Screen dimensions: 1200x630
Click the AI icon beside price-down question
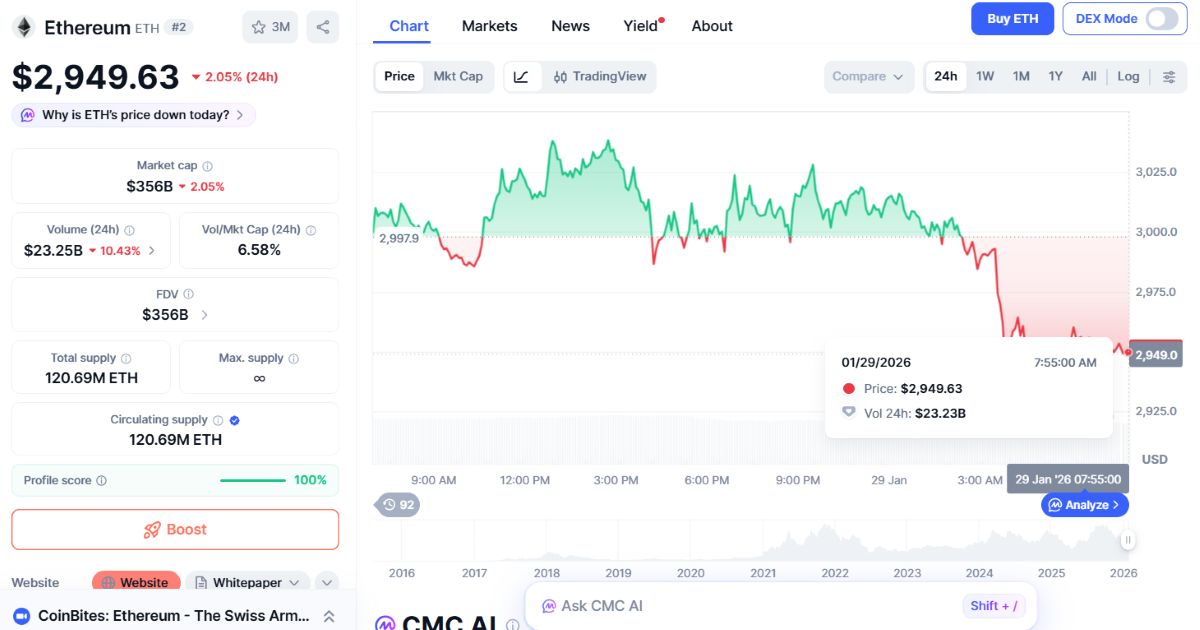[x=28, y=115]
